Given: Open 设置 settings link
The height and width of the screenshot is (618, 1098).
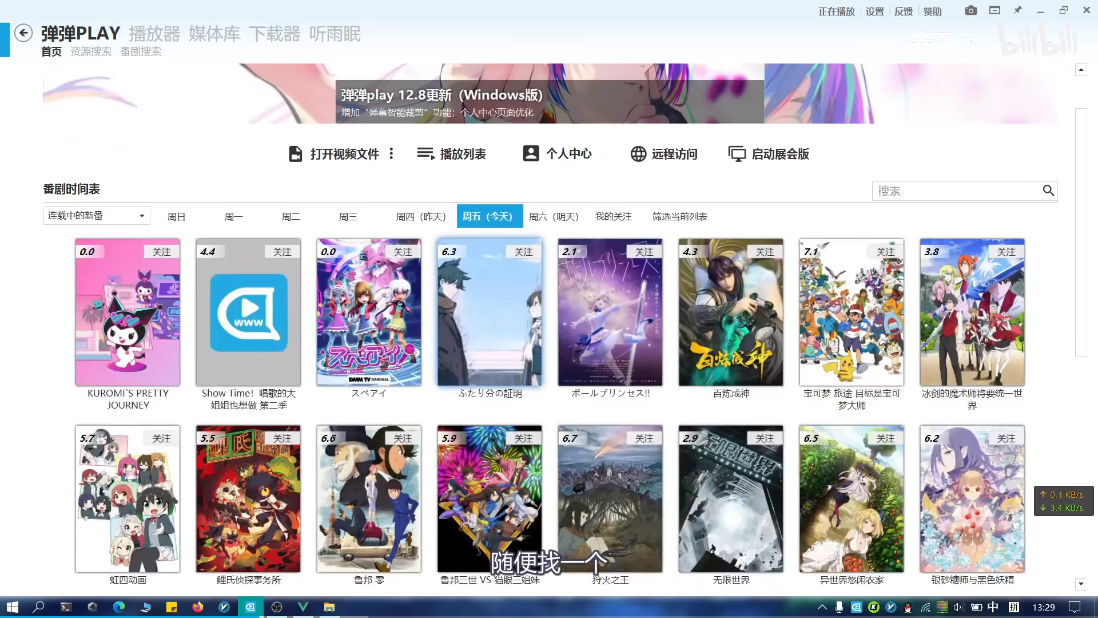Looking at the screenshot, I should (875, 11).
